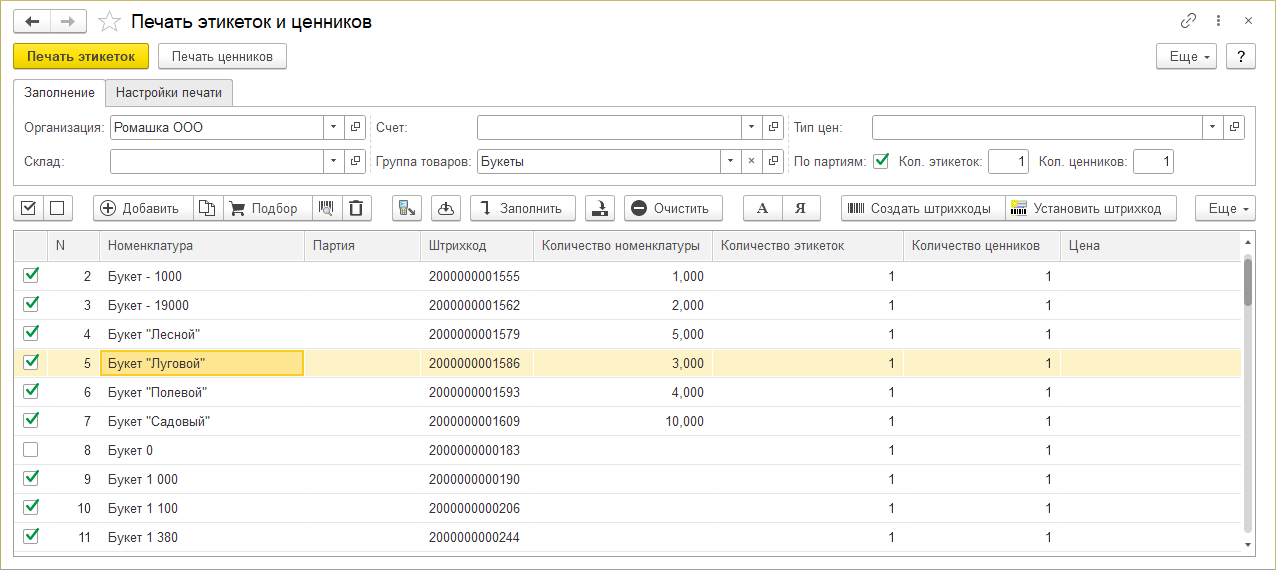Viewport: 1276px width, 570px height.
Task: Switch to the Настройки печати tab
Action: click(169, 93)
